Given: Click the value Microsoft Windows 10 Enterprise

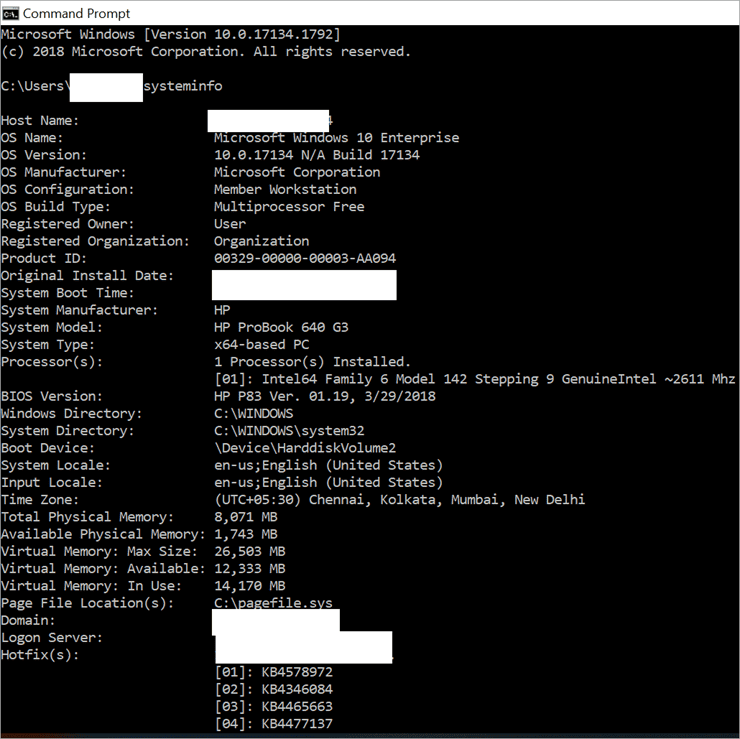Looking at the screenshot, I should 336,138.
